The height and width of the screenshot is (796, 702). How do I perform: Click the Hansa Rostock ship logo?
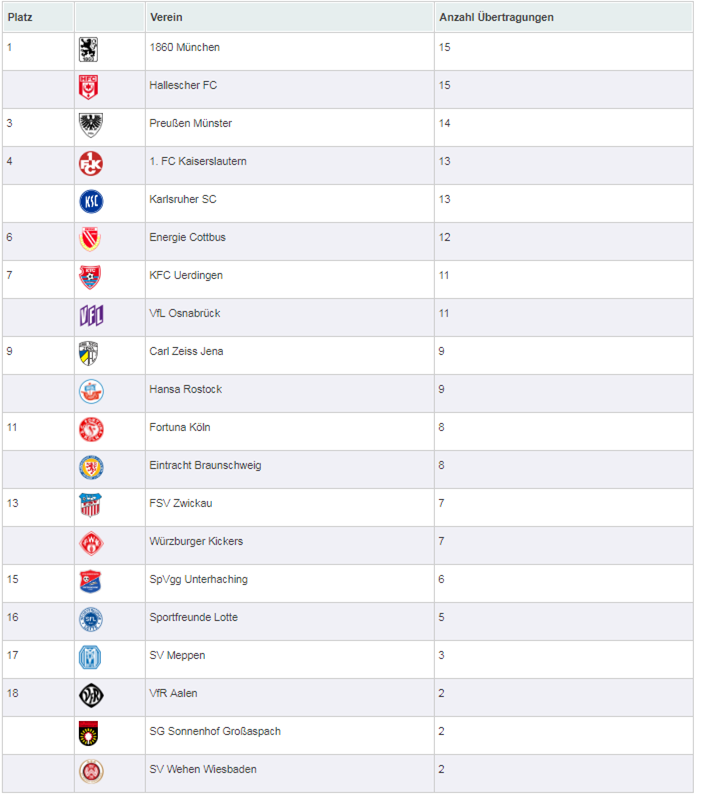coord(91,391)
